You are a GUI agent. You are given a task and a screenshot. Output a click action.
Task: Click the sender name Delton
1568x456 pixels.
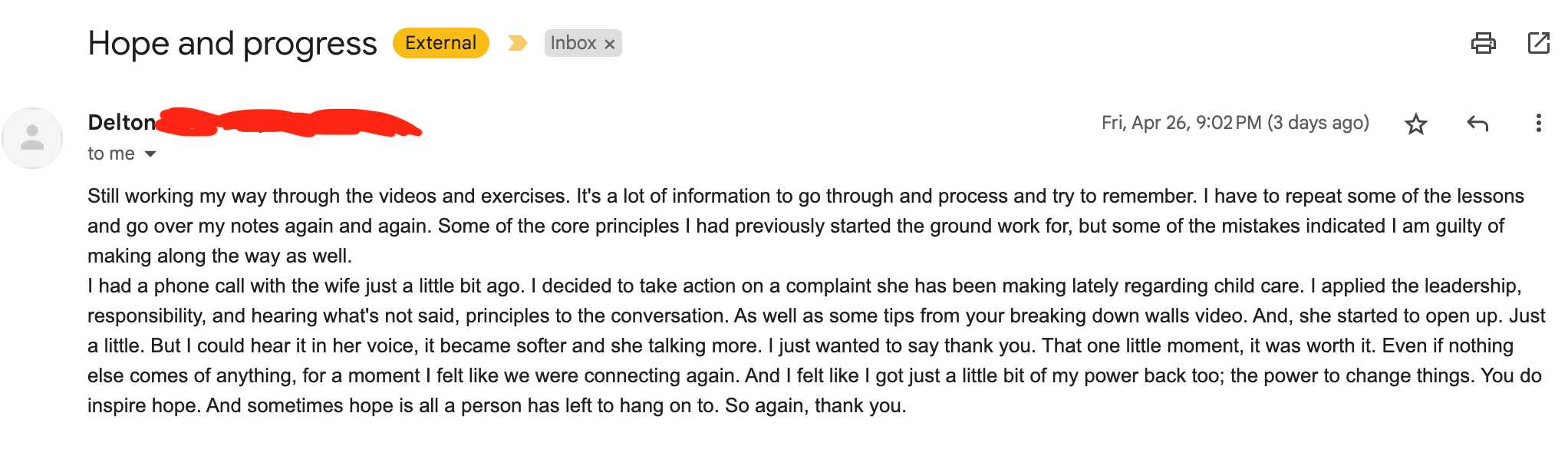point(121,123)
